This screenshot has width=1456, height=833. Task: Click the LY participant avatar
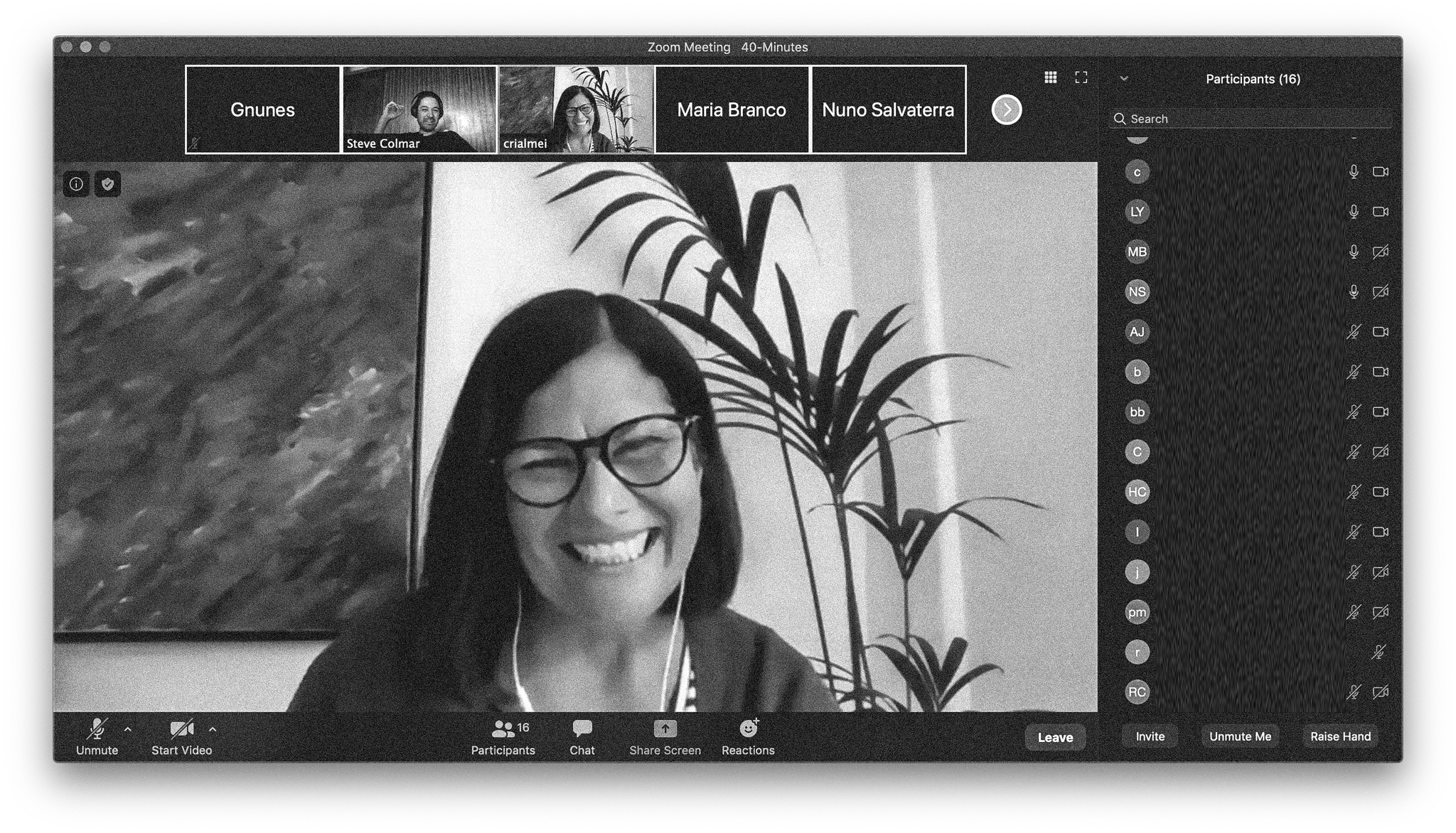1137,212
